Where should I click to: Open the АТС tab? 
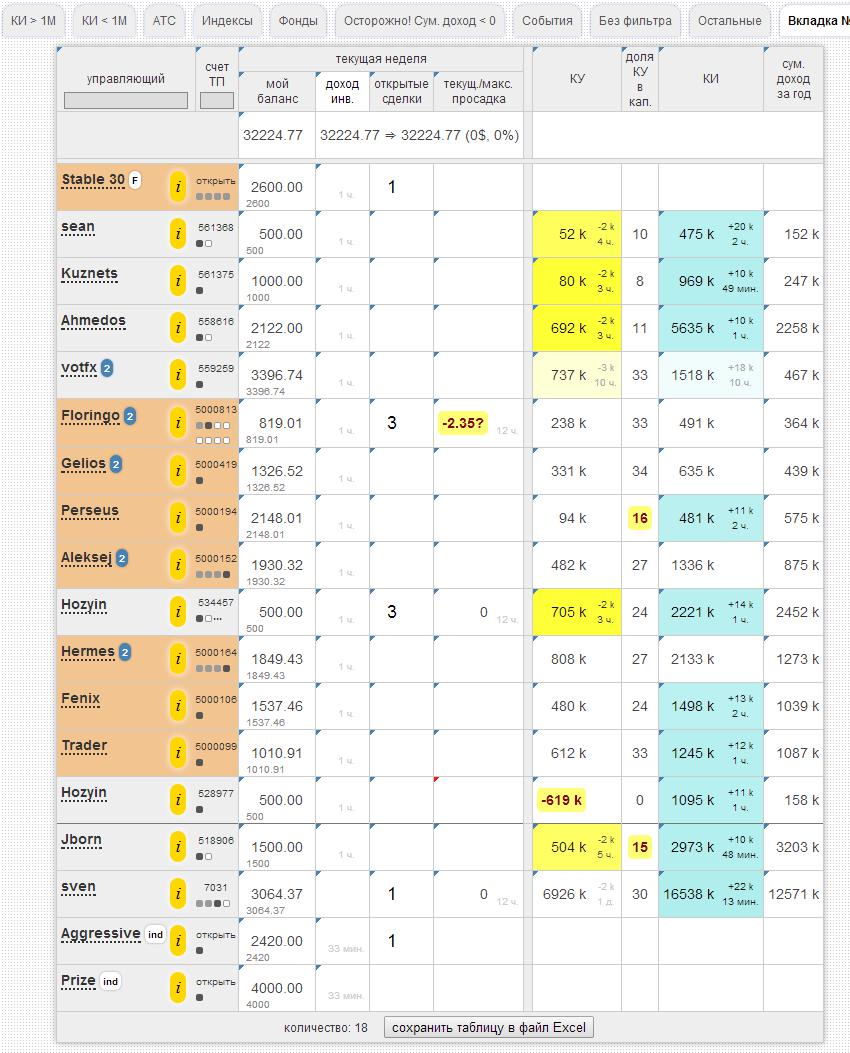pos(164,21)
